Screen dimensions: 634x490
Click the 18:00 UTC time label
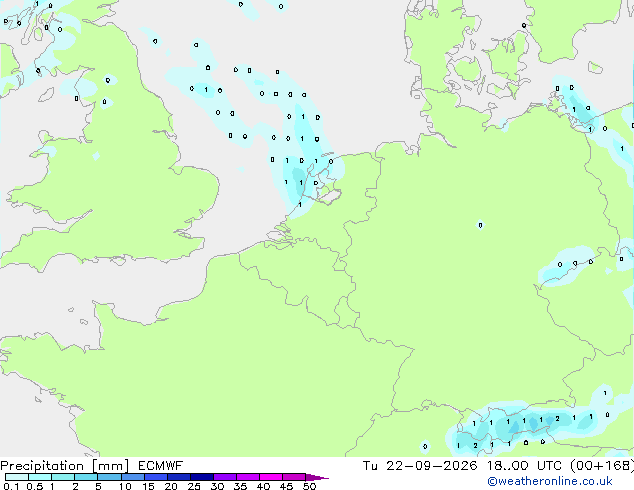tap(524, 466)
